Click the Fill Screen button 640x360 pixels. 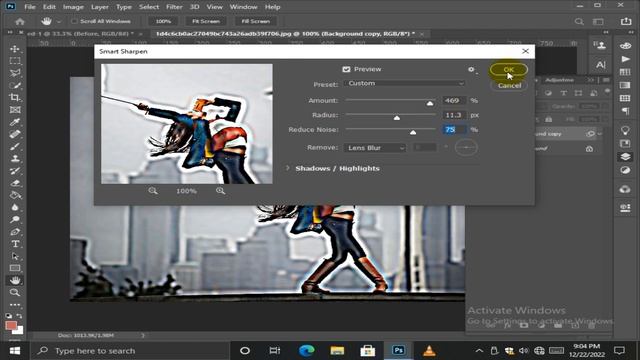(x=256, y=21)
